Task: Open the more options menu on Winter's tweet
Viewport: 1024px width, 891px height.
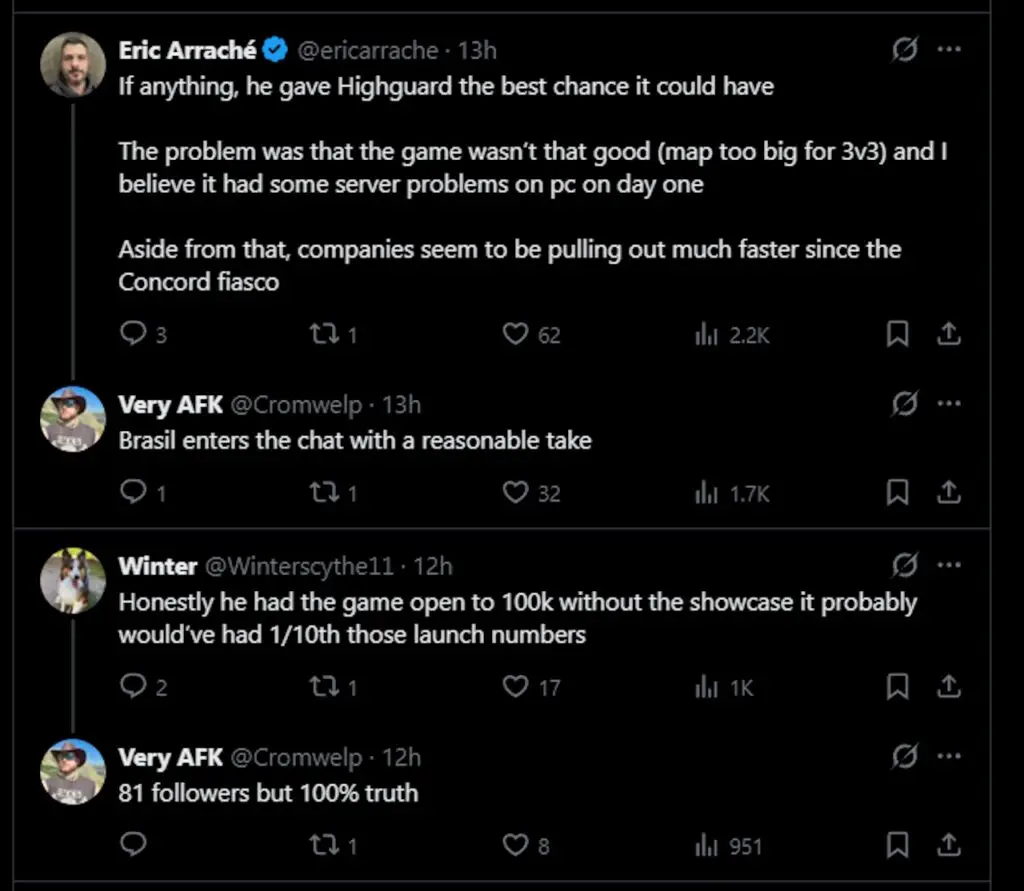Action: pyautogui.click(x=948, y=565)
